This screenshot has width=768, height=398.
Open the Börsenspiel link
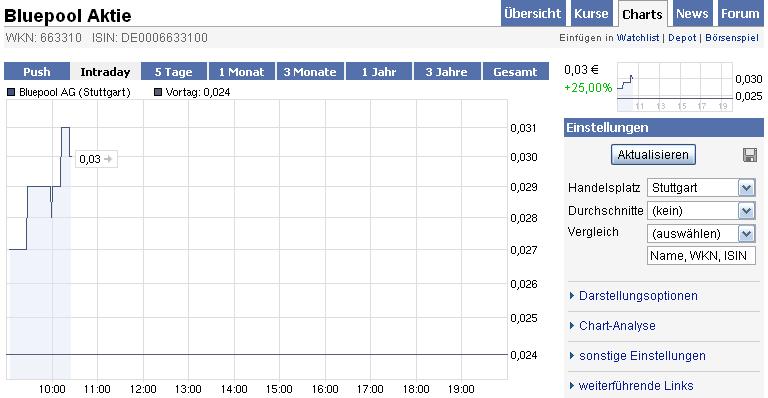(732, 38)
